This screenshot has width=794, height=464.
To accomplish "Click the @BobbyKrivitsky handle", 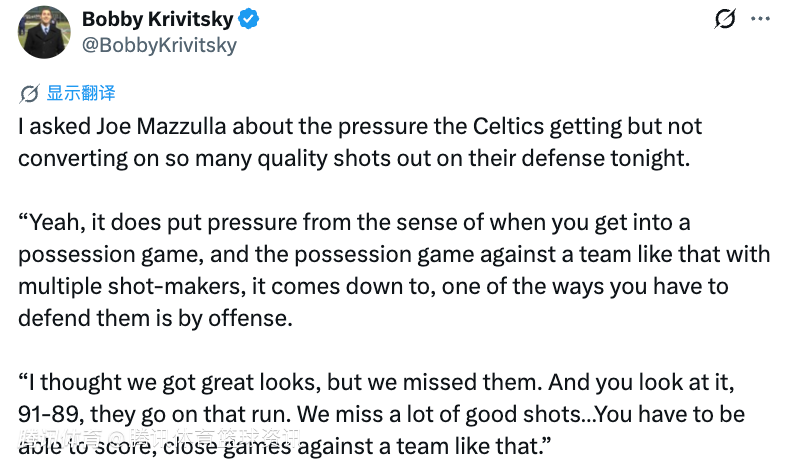I will [159, 45].
